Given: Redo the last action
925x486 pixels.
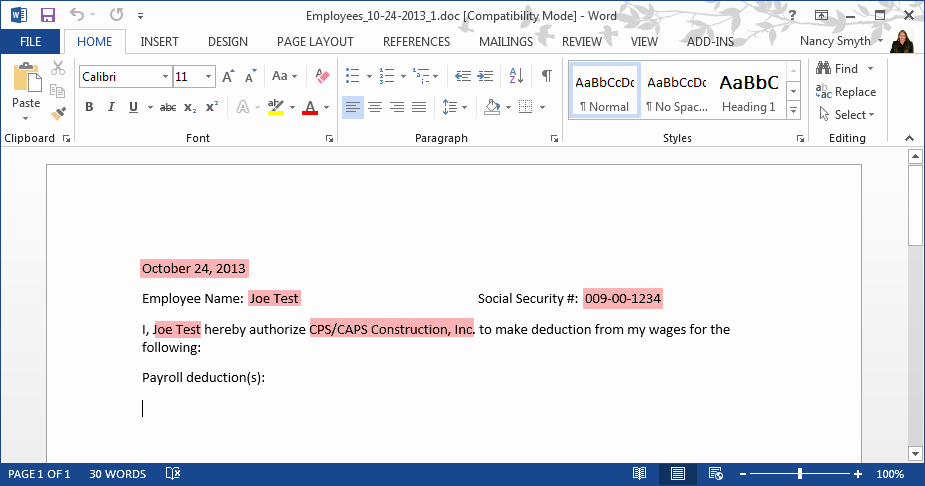Looking at the screenshot, I should click(116, 14).
